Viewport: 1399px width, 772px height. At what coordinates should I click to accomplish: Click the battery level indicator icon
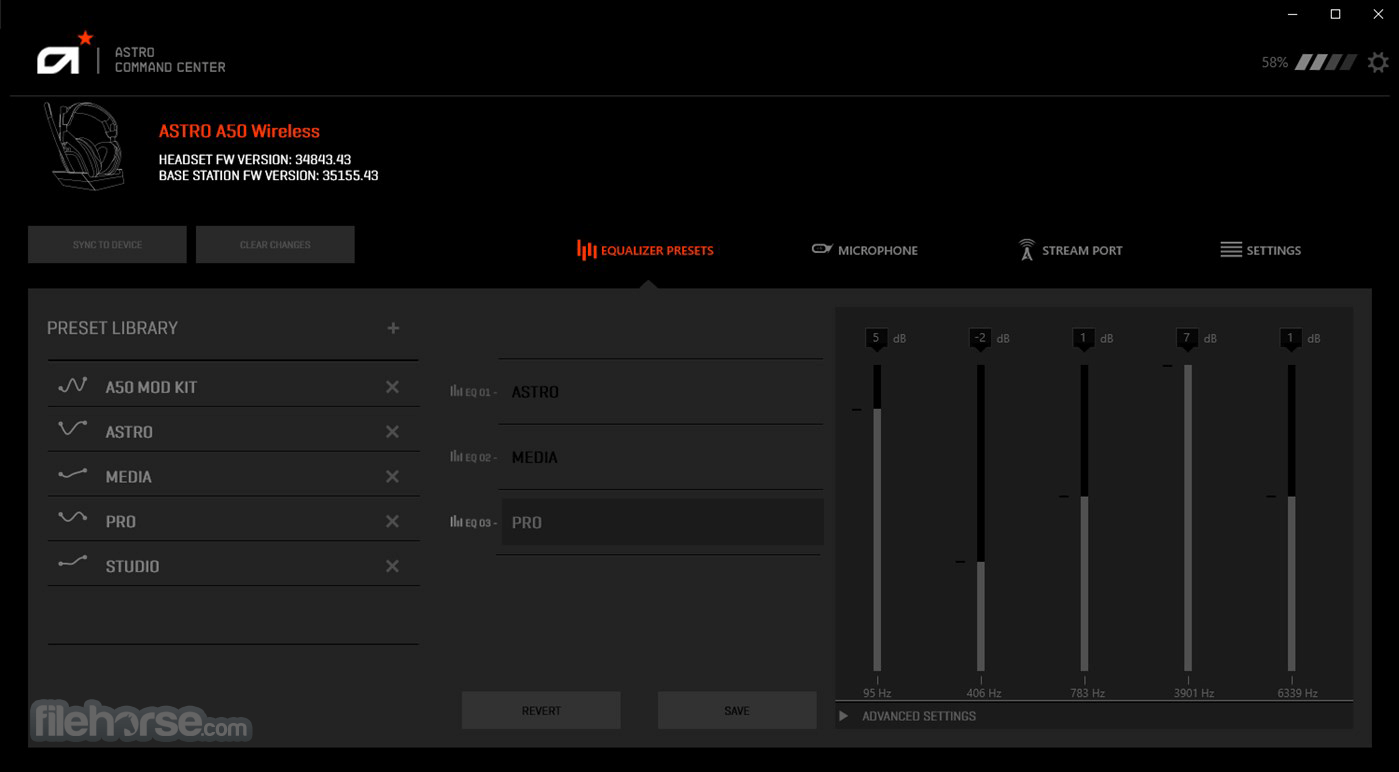click(x=1326, y=62)
